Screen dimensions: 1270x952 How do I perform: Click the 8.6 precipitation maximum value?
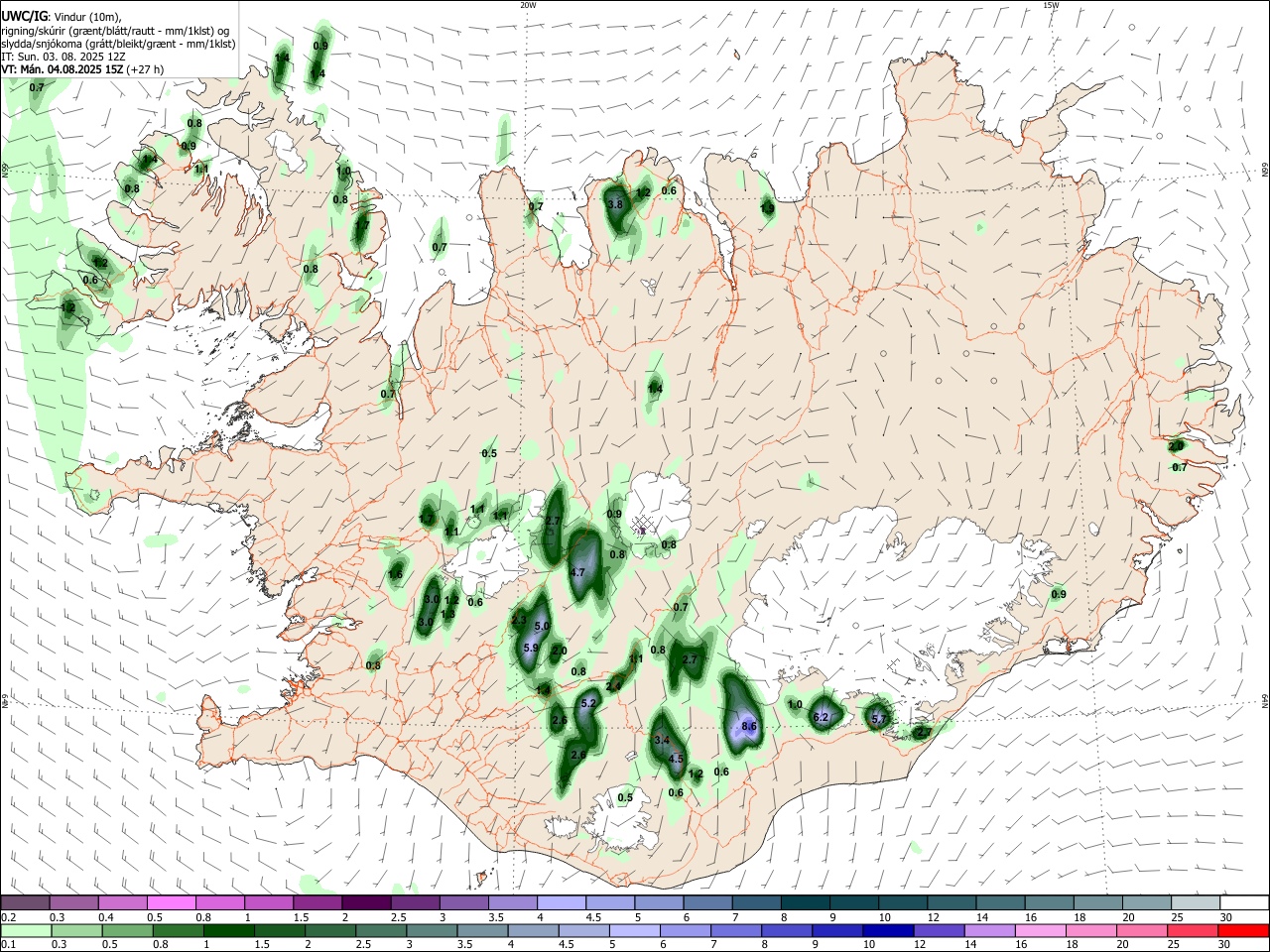(x=749, y=727)
